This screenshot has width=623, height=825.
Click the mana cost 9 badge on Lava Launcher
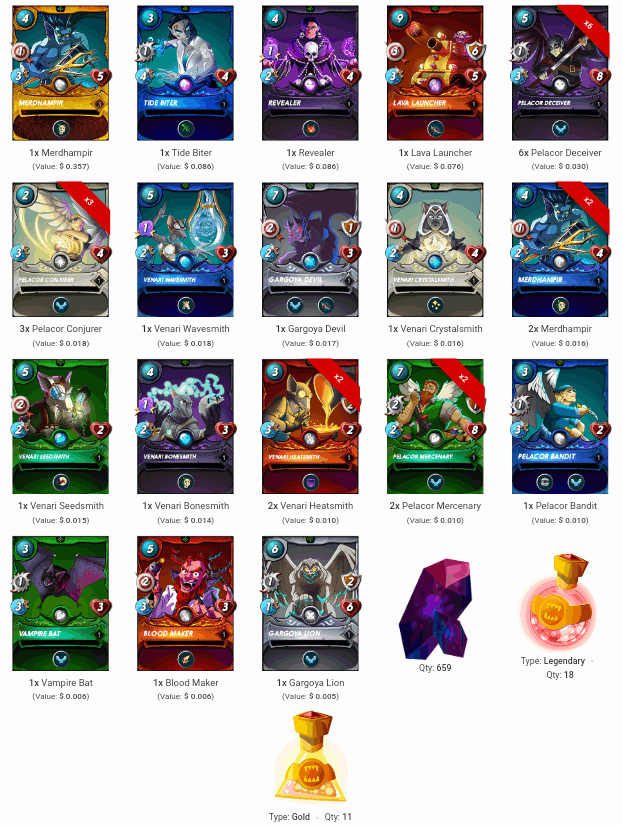(x=400, y=18)
